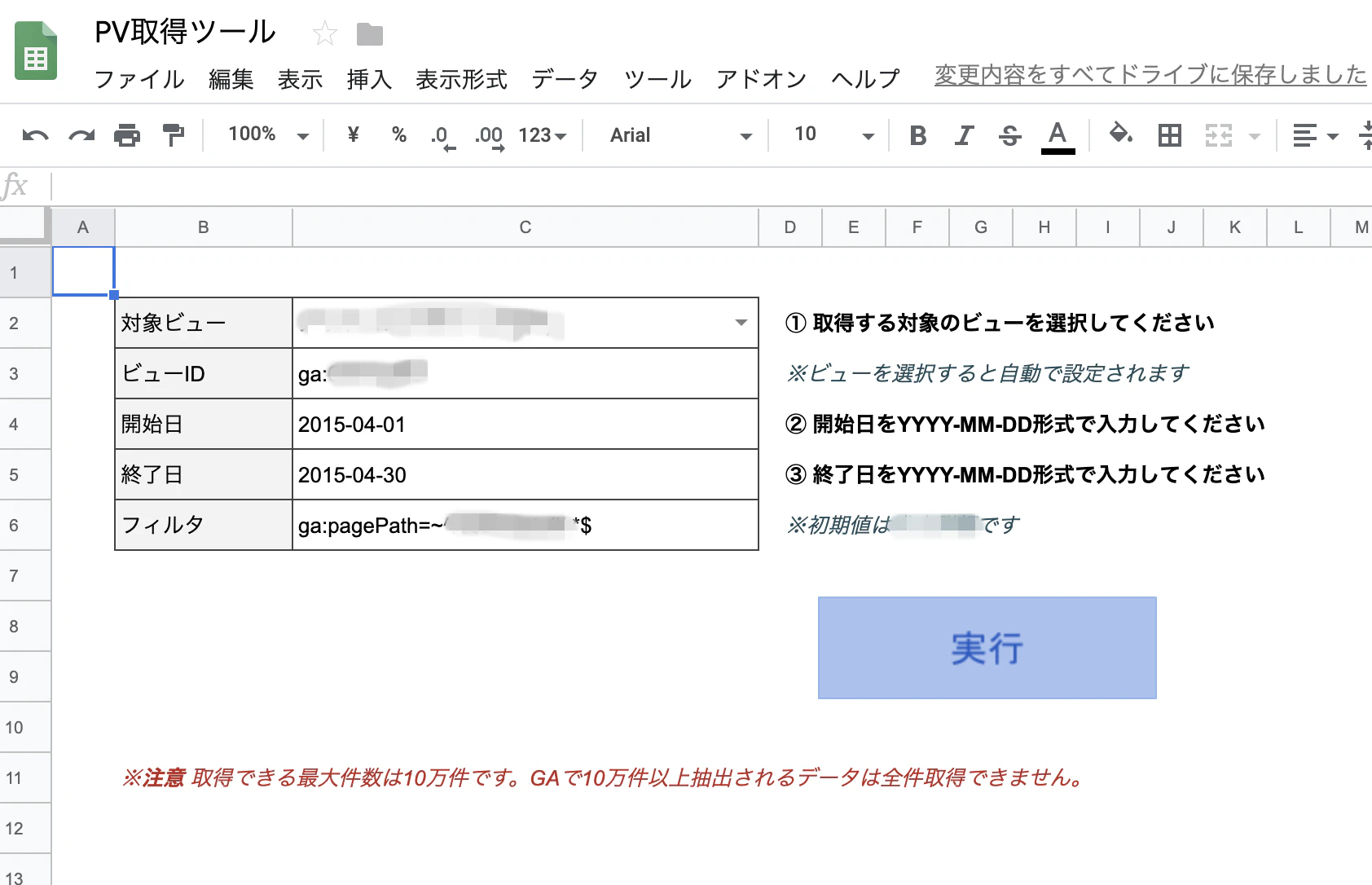Screen dimensions: 1372x885
Task: Click the saved-to-Drive status link
Action: point(1150,75)
